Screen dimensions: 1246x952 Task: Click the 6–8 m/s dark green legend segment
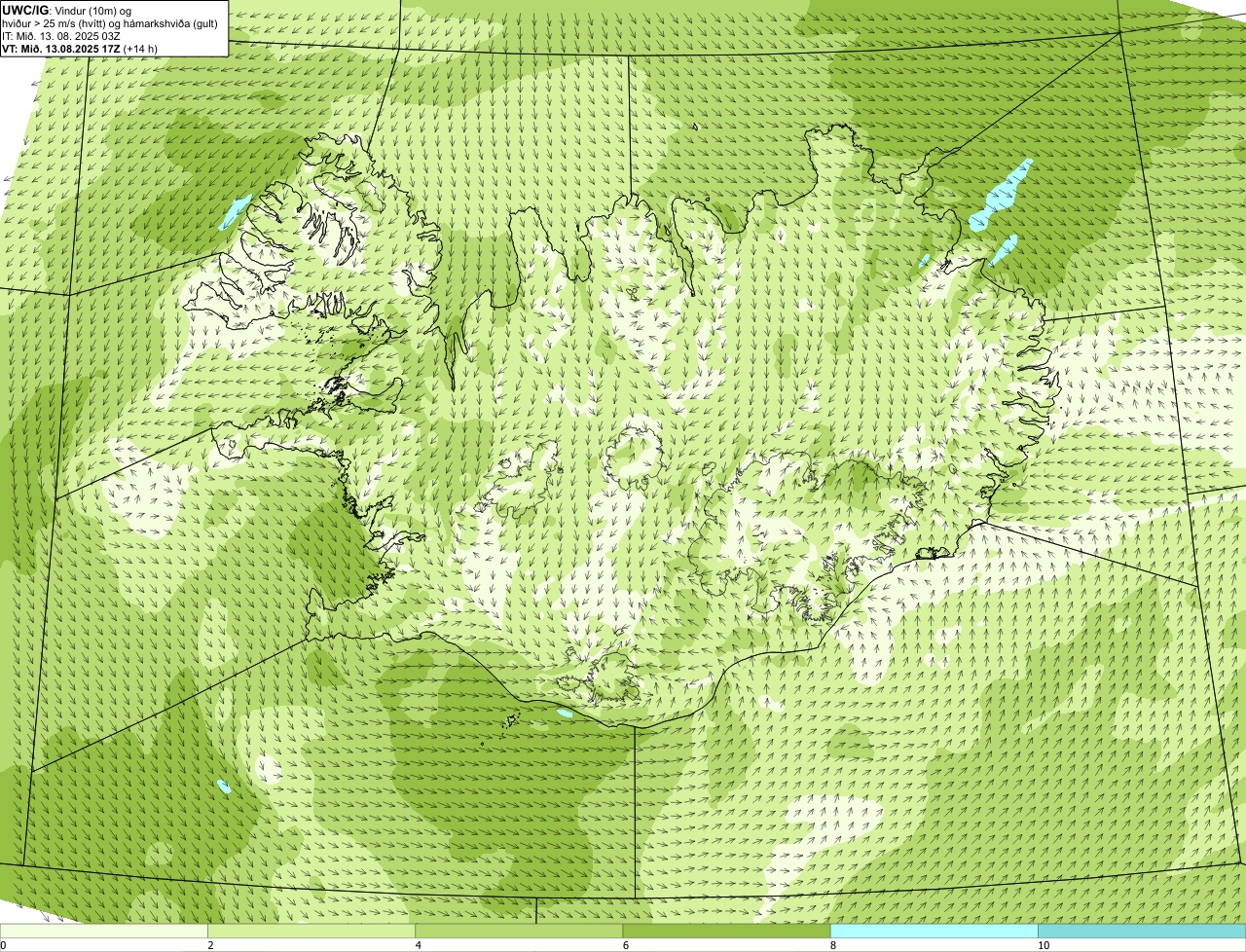click(x=726, y=932)
